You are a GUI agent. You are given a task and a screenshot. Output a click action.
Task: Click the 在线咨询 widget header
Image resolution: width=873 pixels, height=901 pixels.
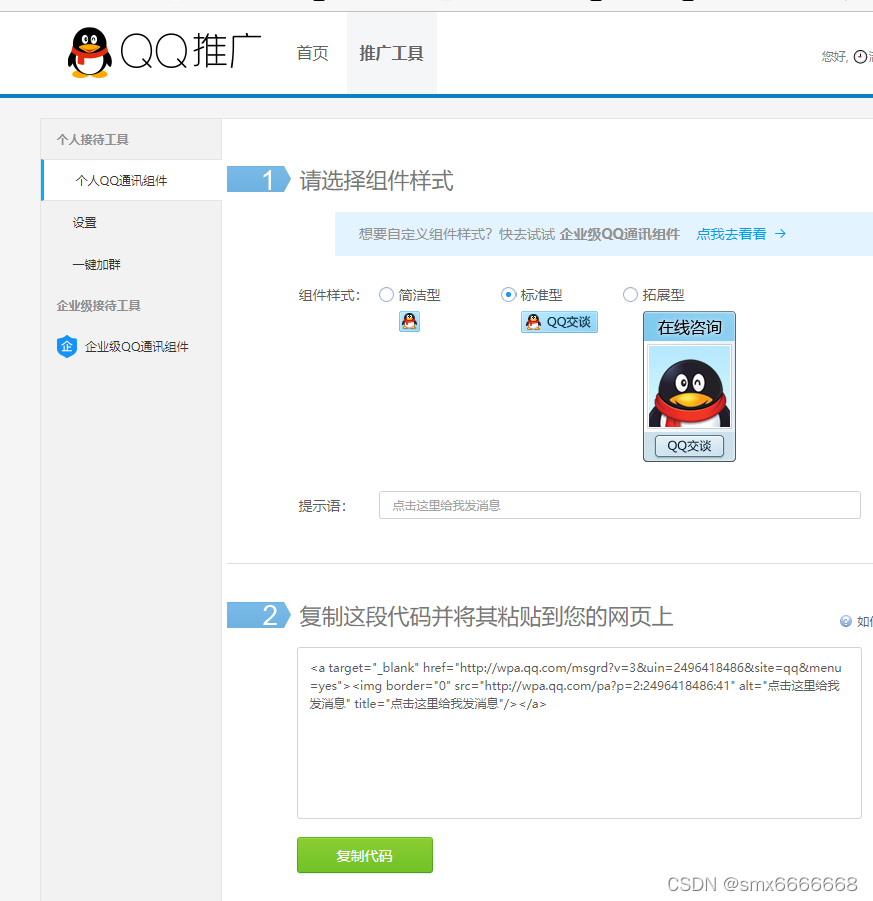689,327
